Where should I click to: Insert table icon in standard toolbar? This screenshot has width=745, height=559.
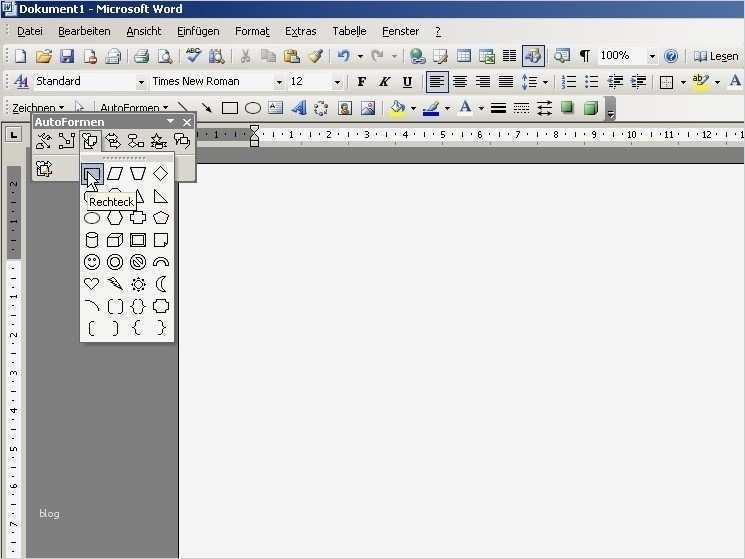pyautogui.click(x=464, y=56)
